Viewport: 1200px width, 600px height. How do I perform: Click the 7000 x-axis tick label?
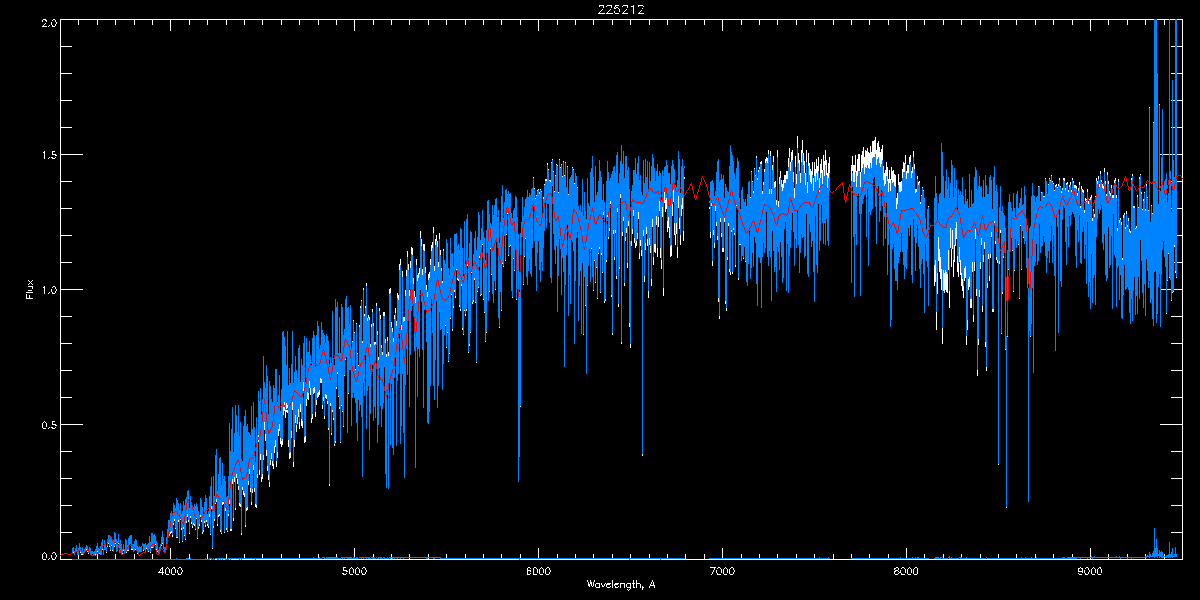722,571
